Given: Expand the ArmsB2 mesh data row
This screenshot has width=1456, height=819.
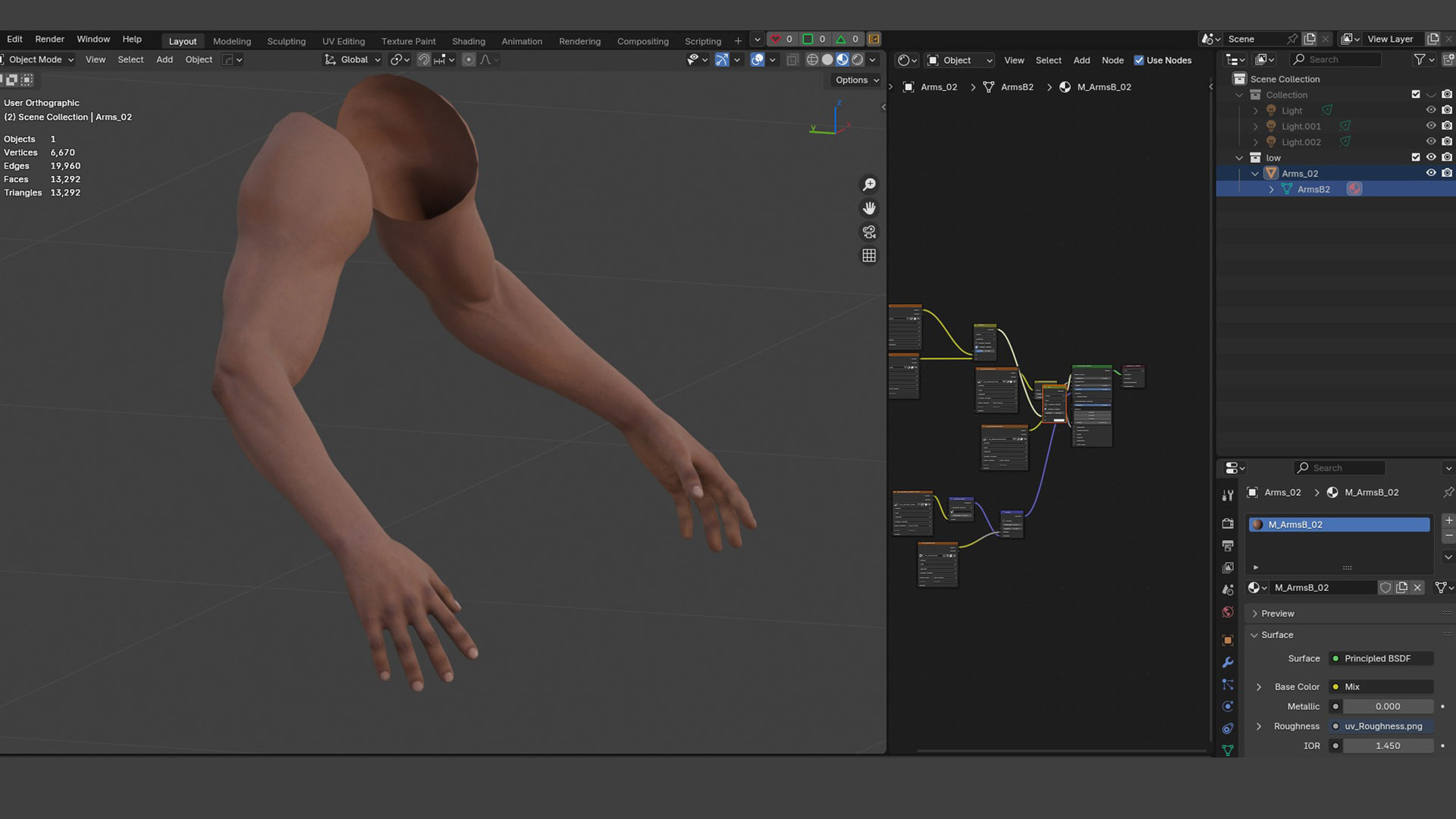Looking at the screenshot, I should (x=1271, y=189).
